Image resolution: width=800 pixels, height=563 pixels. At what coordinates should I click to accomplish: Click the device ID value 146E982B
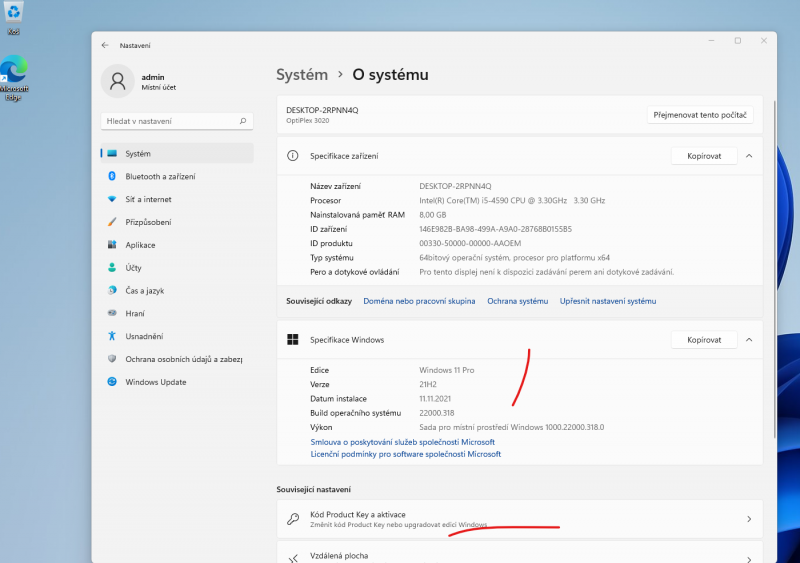(495, 229)
